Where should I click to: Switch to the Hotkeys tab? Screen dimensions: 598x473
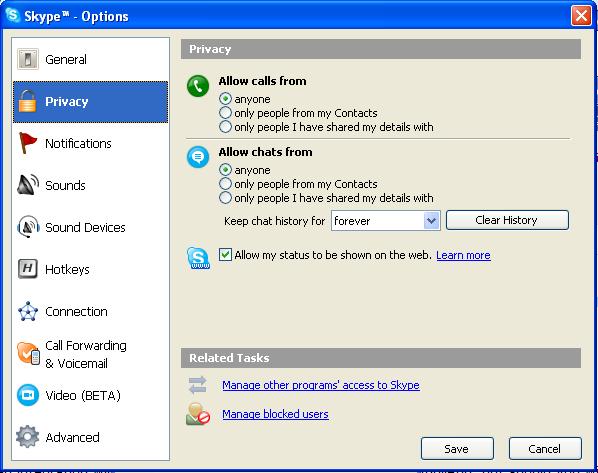(x=90, y=269)
